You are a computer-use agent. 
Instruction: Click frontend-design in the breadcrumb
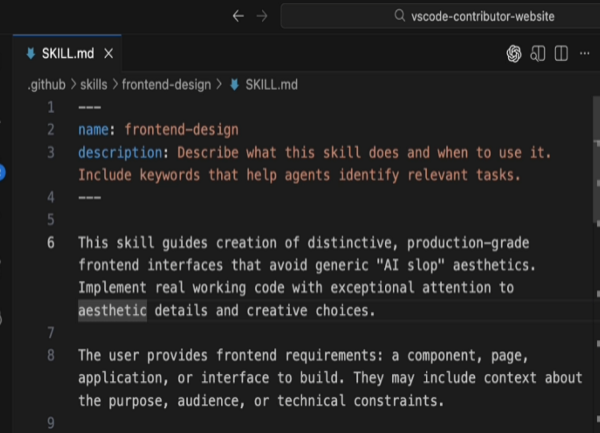tap(166, 85)
